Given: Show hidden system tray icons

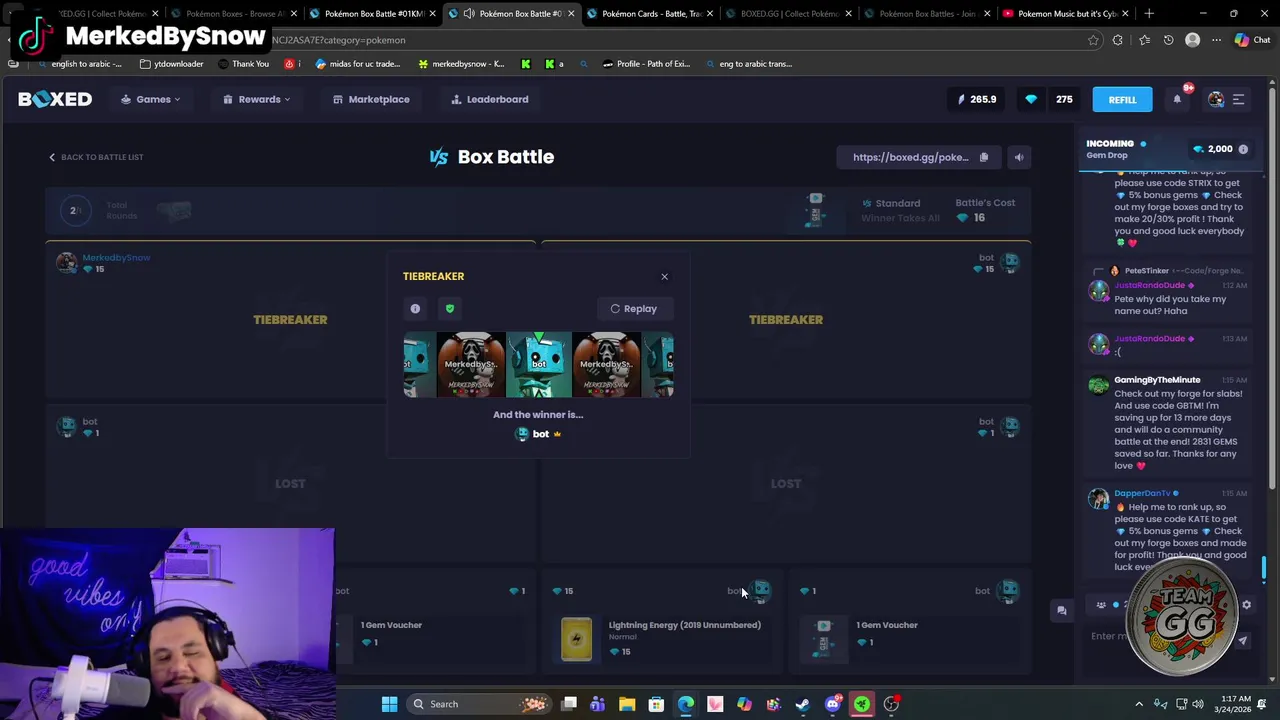Looking at the screenshot, I should click(1139, 704).
